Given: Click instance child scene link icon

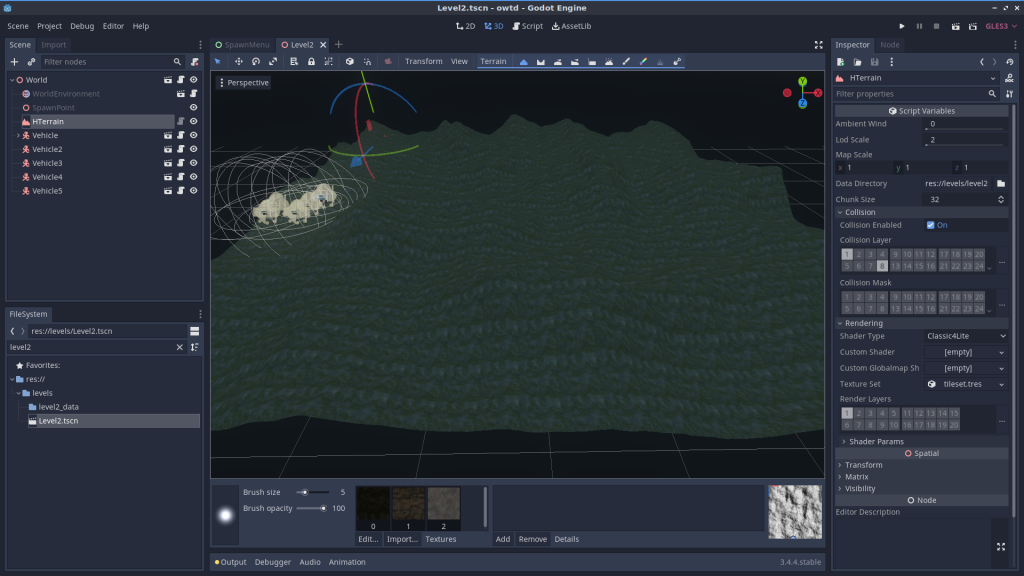Looking at the screenshot, I should (31, 61).
